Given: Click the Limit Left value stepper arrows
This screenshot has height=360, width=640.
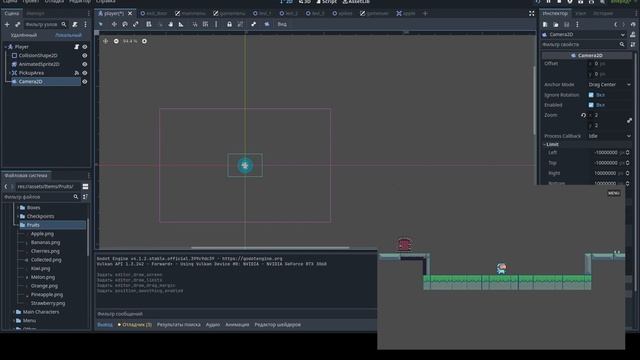Looking at the screenshot, I should [x=627, y=153].
